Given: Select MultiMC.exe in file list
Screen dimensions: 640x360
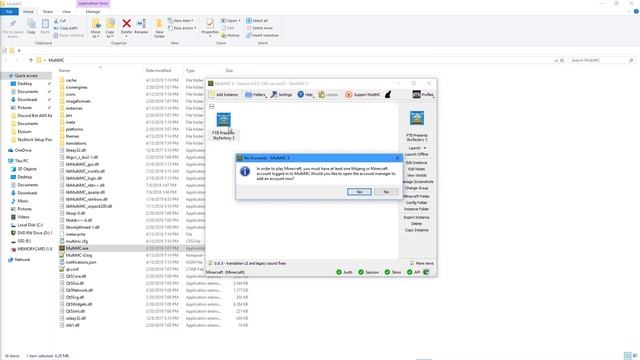Looking at the screenshot, I should point(77,248).
